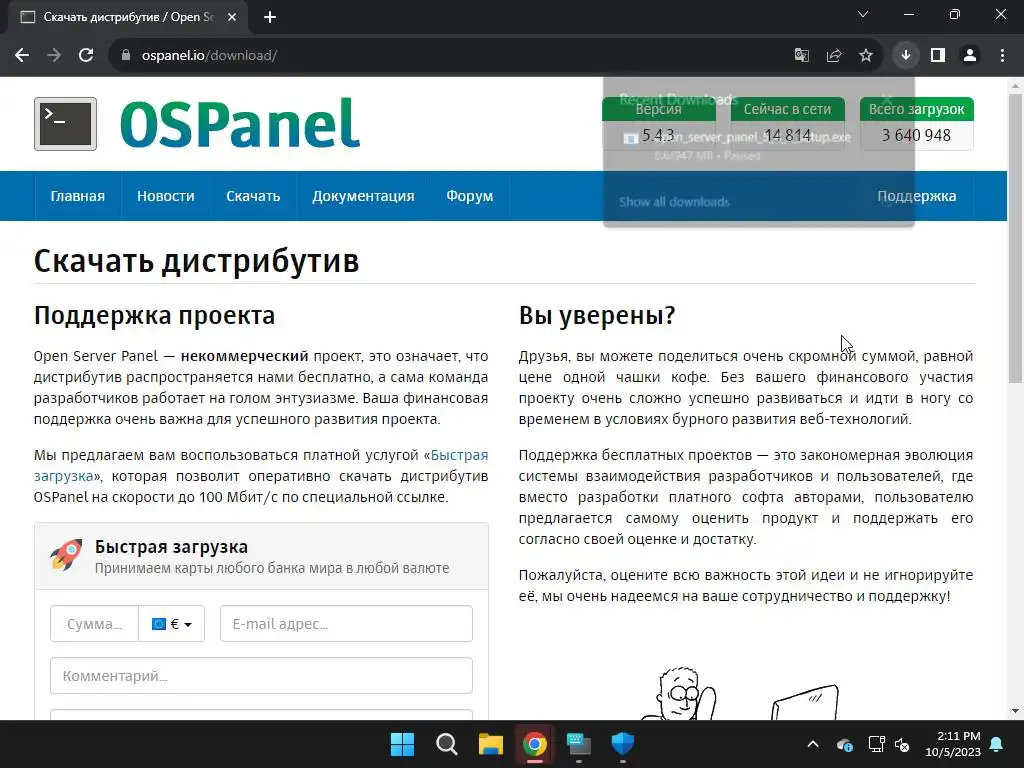The height and width of the screenshot is (768, 1024).
Task: Open the monitor app in taskbar
Action: point(579,744)
